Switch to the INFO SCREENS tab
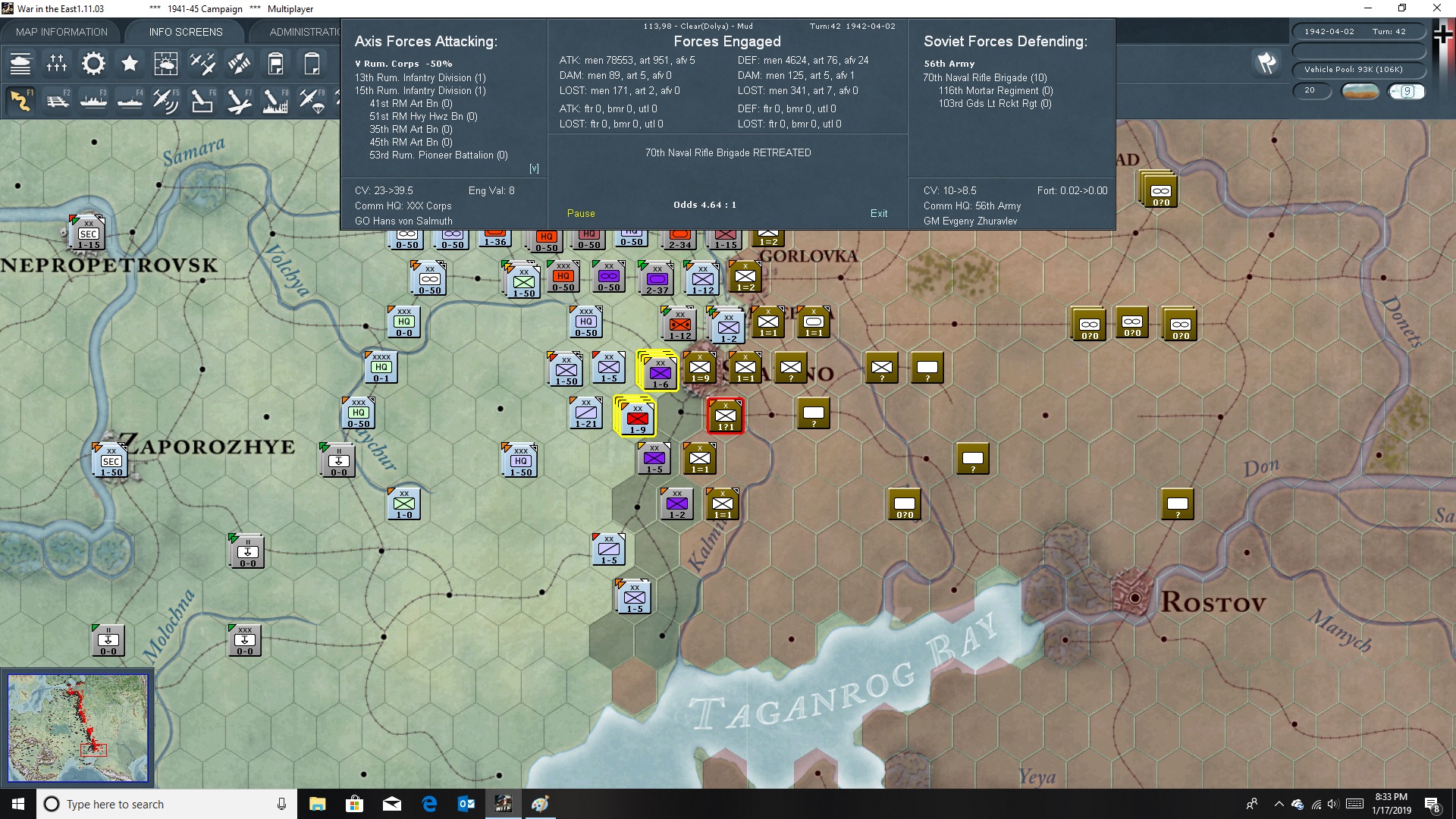 coord(184,31)
